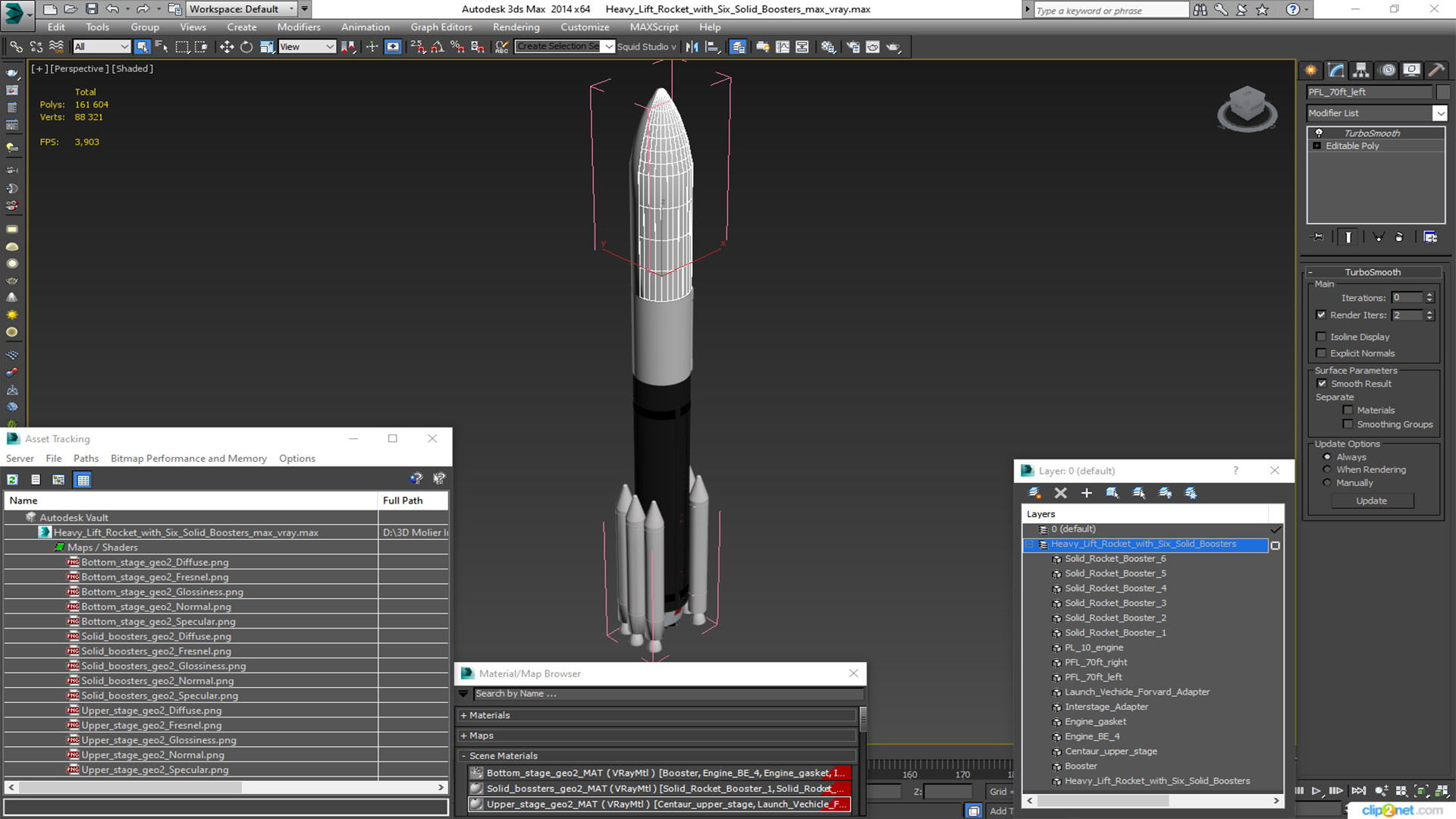
Task: Enable Separate by Smoothing Groups checkbox
Action: 1348,425
